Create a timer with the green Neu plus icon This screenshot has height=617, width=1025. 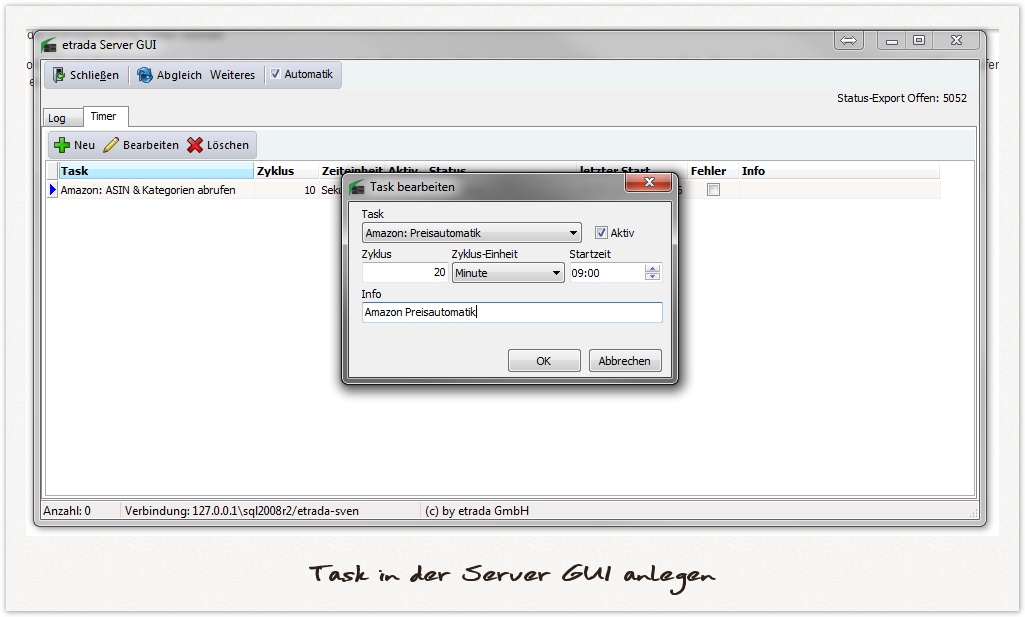click(x=60, y=144)
